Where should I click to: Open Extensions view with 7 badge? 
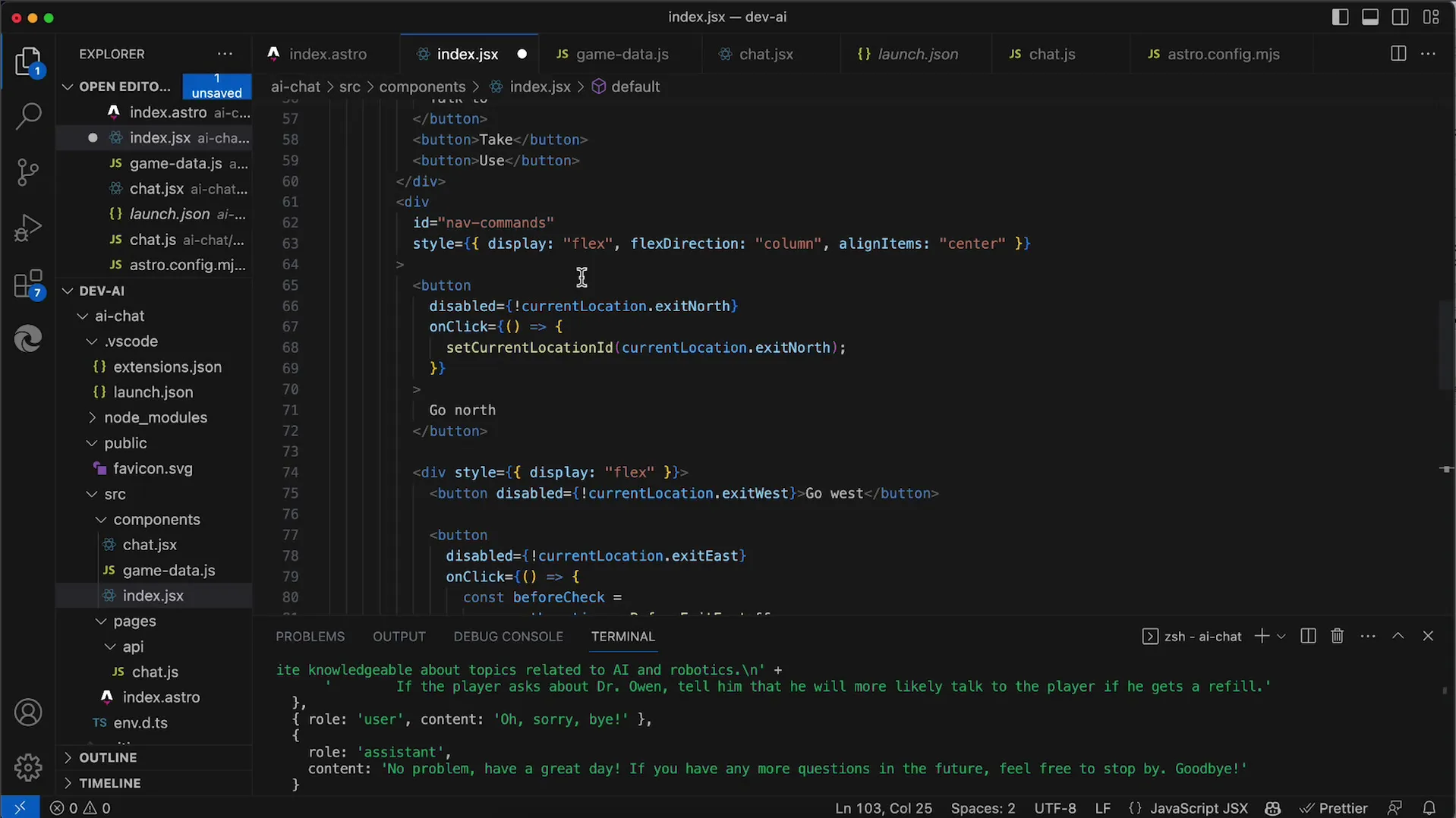click(28, 285)
